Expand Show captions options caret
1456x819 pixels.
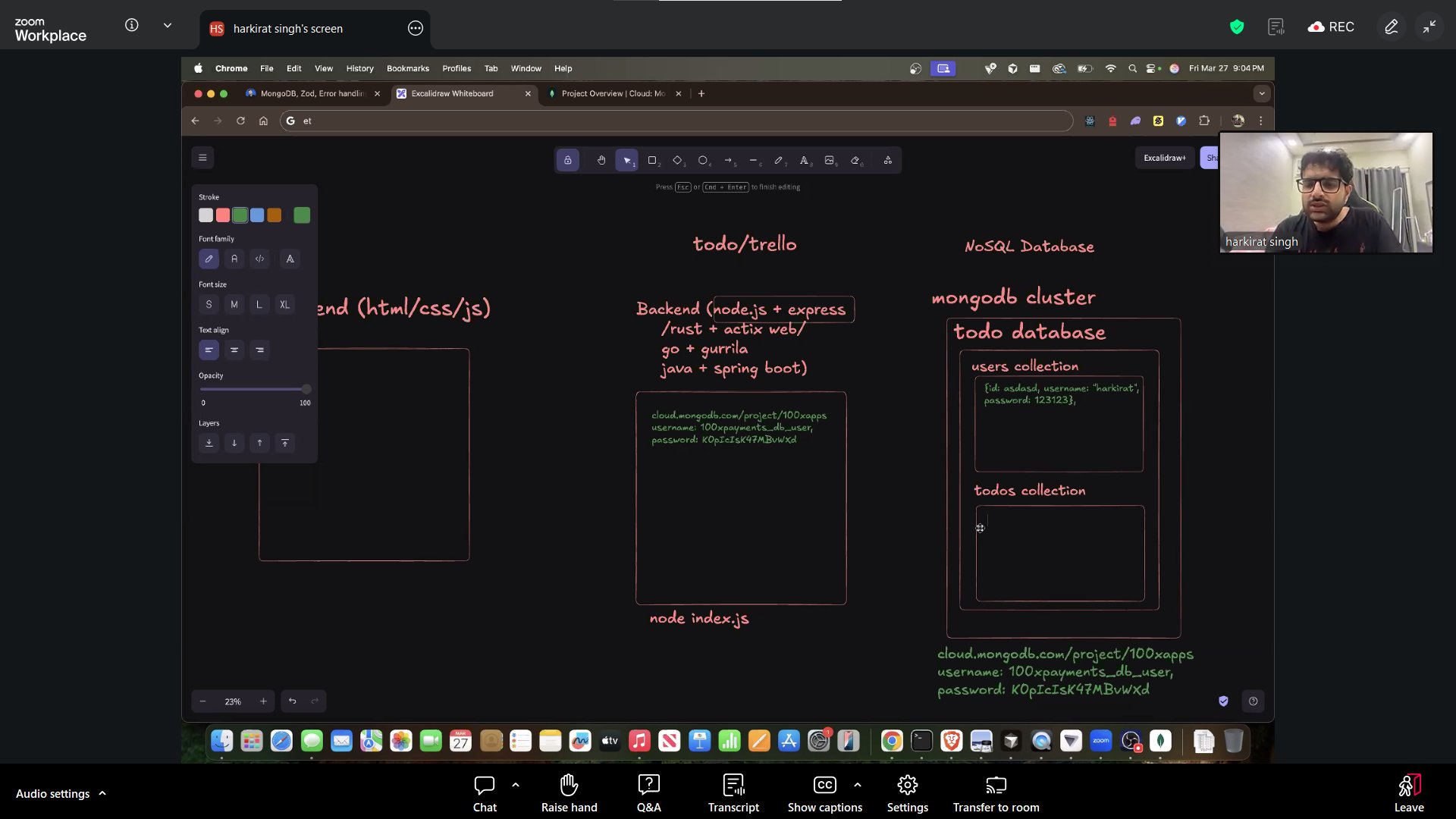click(x=858, y=785)
